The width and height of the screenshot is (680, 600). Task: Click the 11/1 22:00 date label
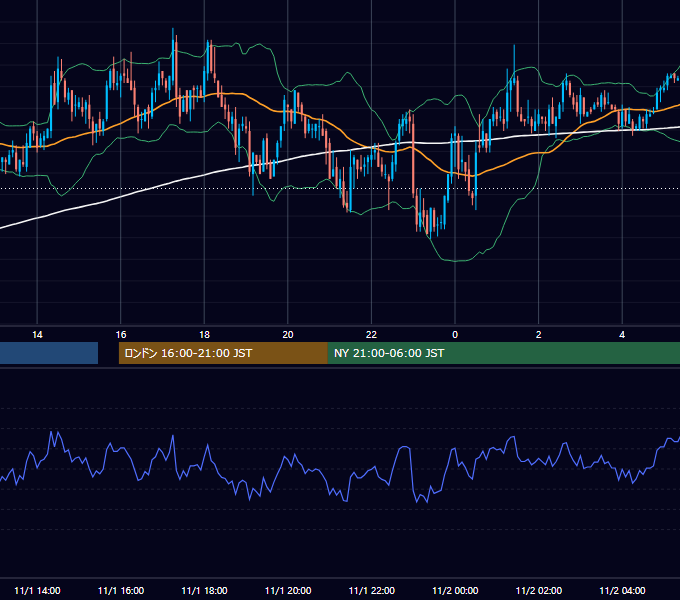click(x=372, y=590)
